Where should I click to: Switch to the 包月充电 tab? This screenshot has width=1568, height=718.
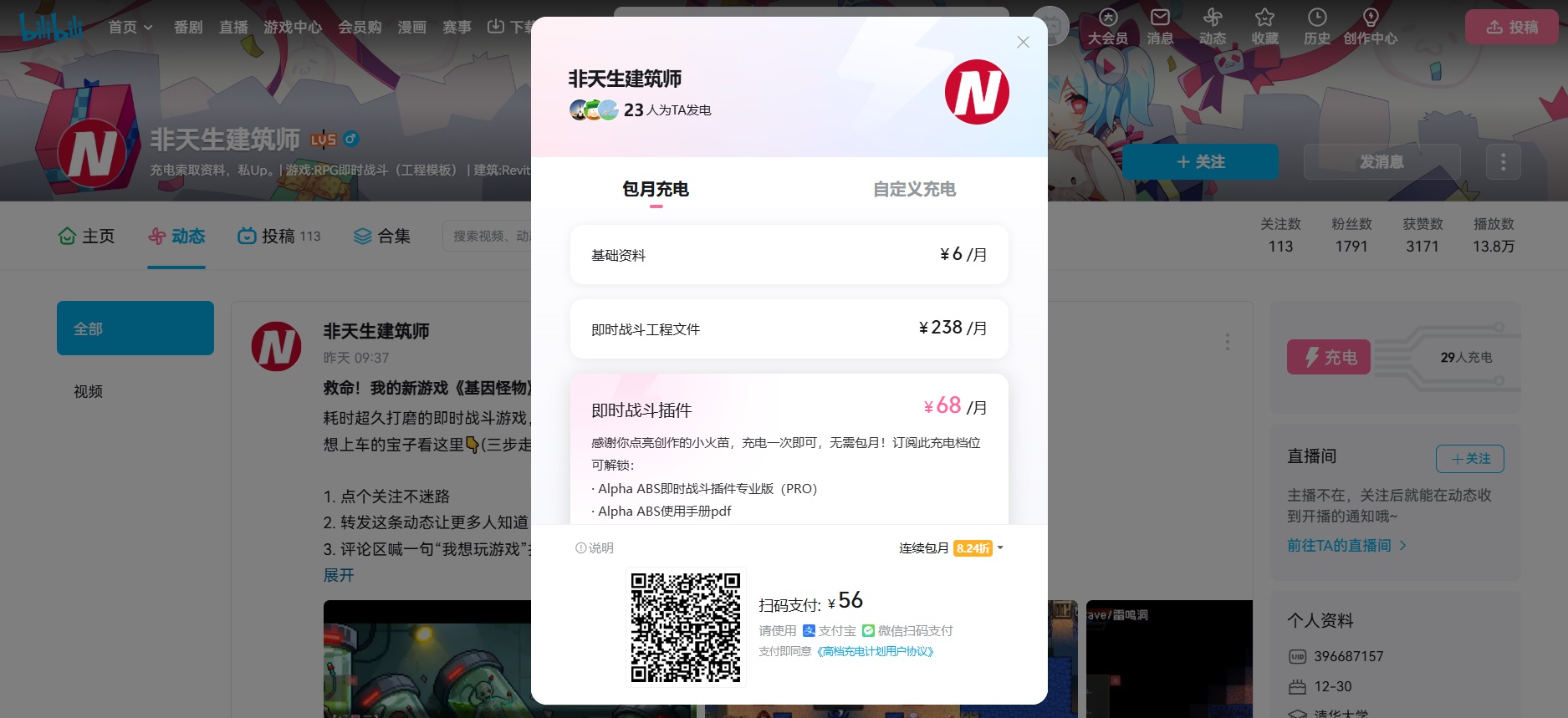coord(656,190)
